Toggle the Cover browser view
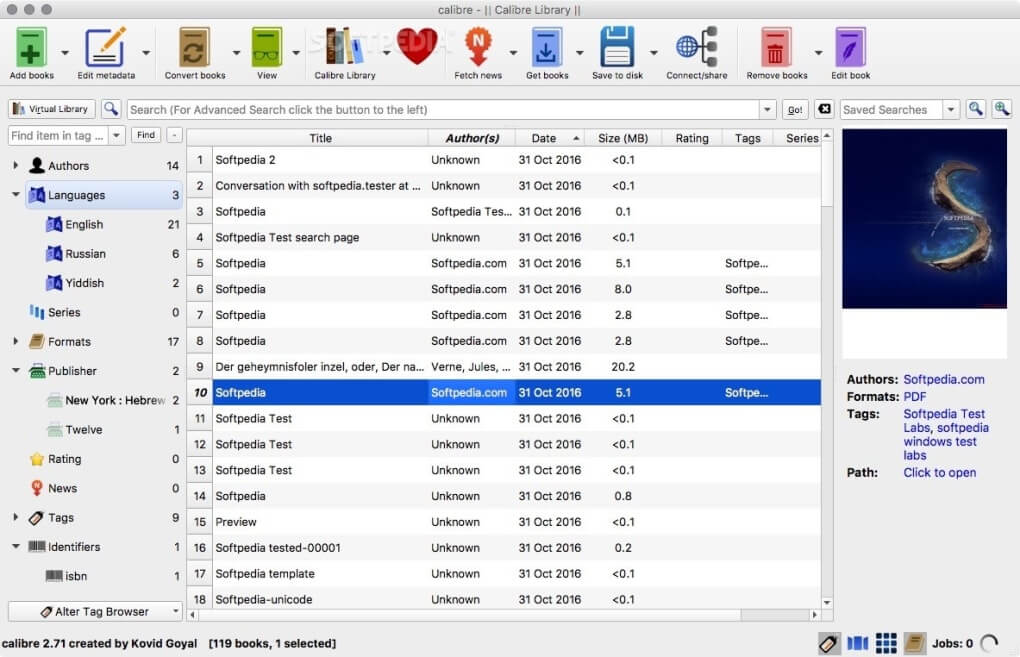Image resolution: width=1020 pixels, height=657 pixels. pyautogui.click(x=856, y=643)
